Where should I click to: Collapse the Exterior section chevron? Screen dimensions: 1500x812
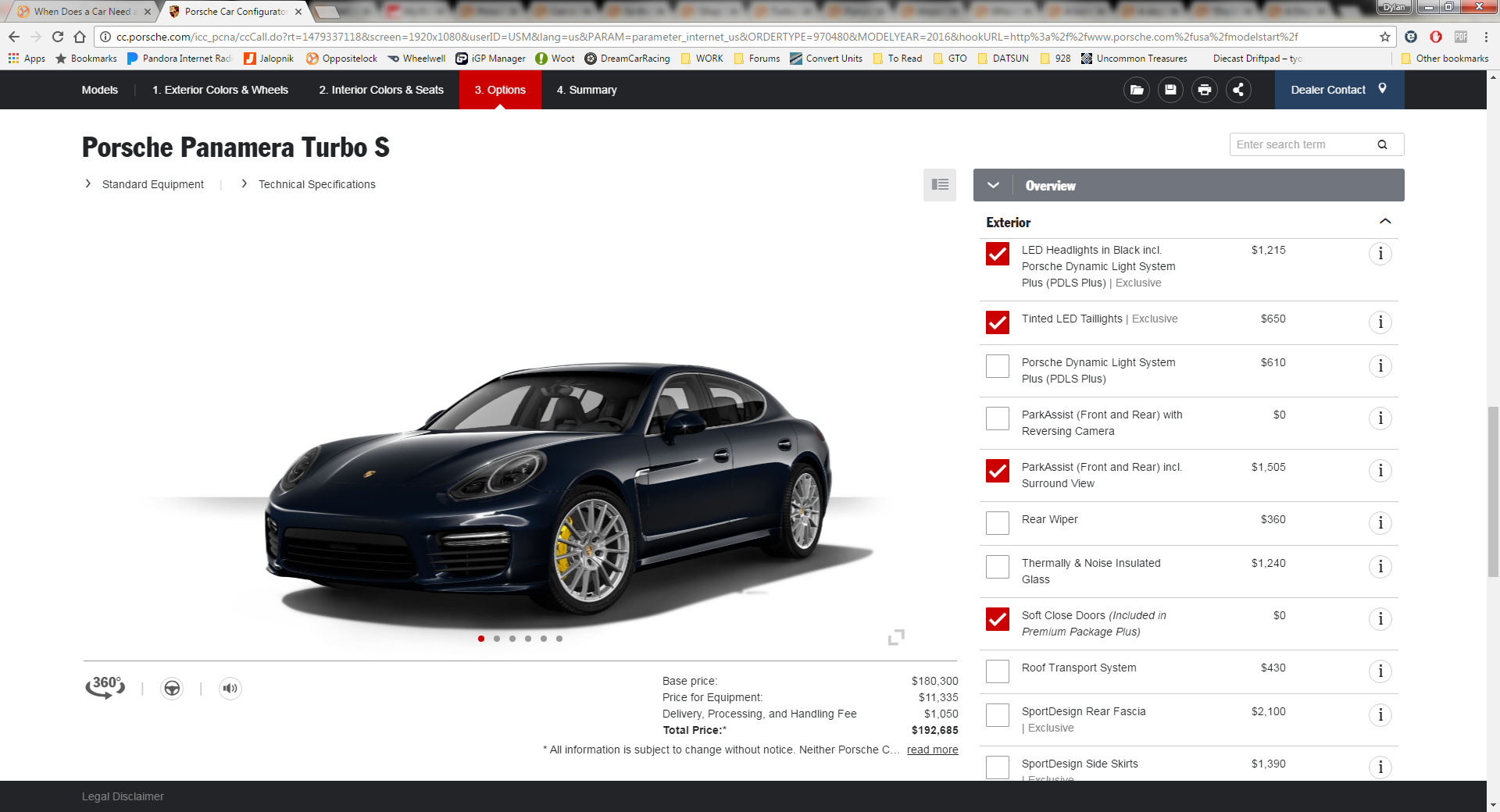coord(1385,222)
